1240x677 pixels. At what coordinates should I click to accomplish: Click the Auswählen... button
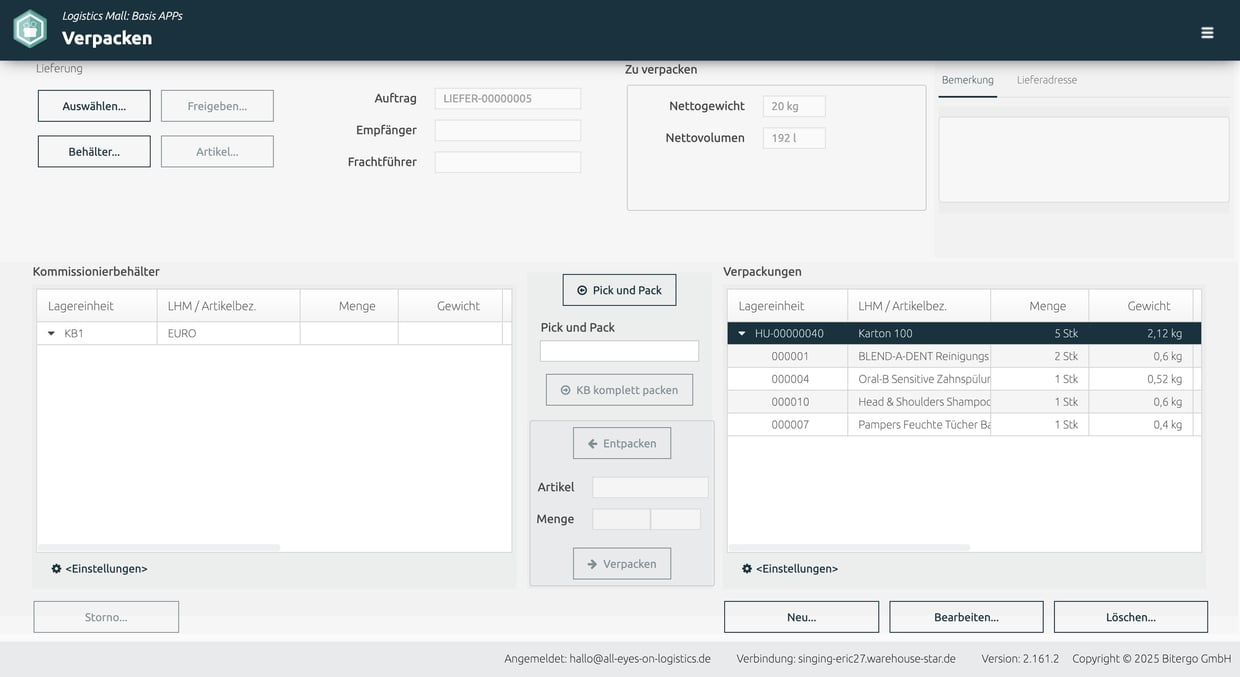pyautogui.click(x=94, y=106)
